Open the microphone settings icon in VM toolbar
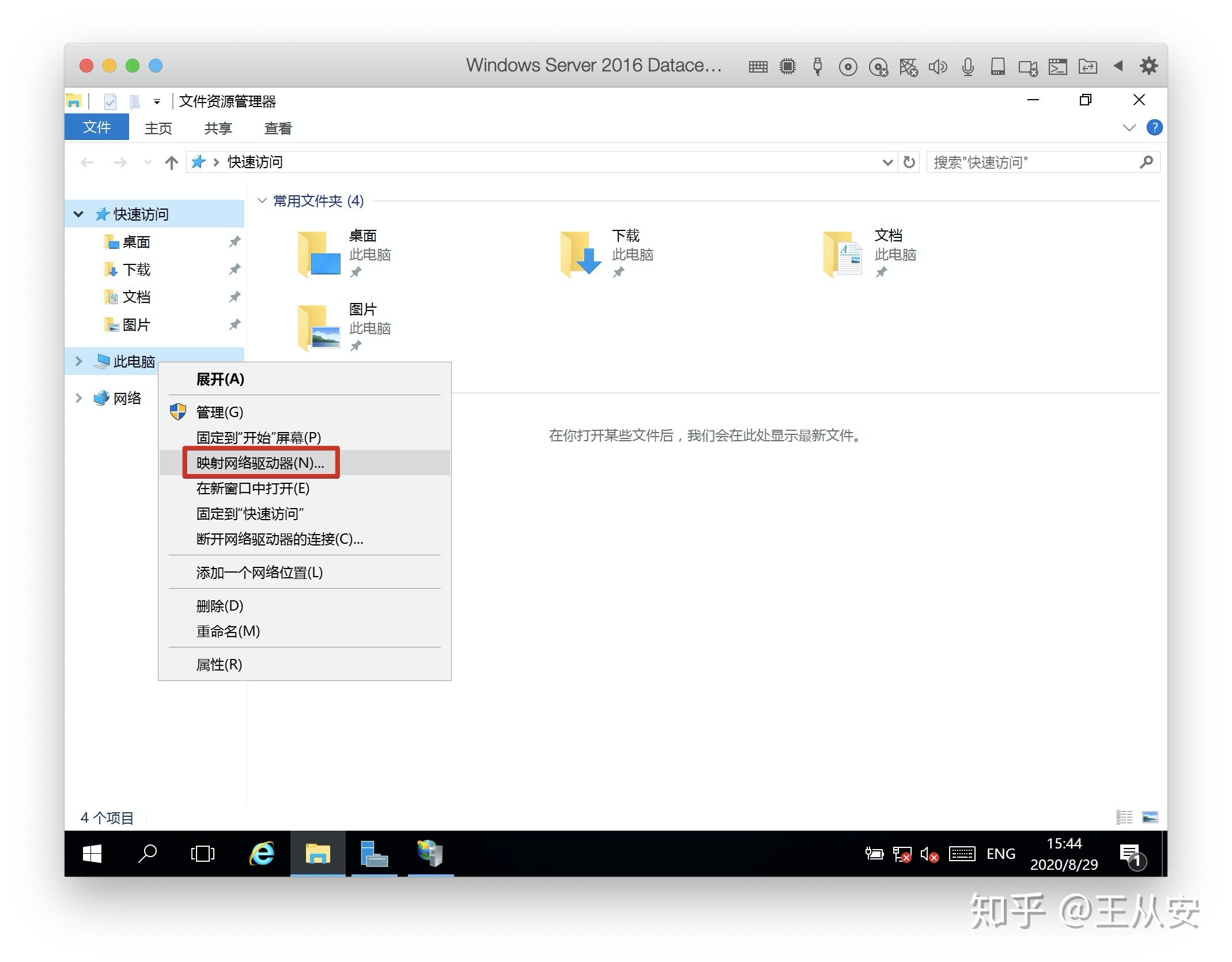The image size is (1232, 962). coord(968,66)
